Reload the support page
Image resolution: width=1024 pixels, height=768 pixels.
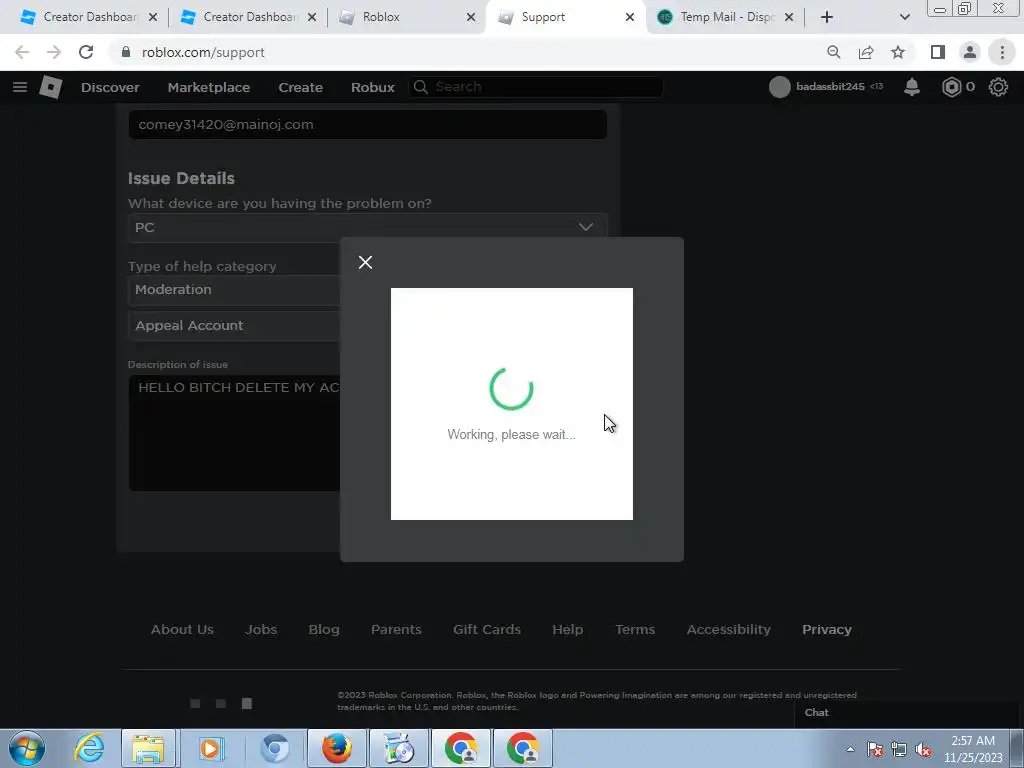[86, 52]
